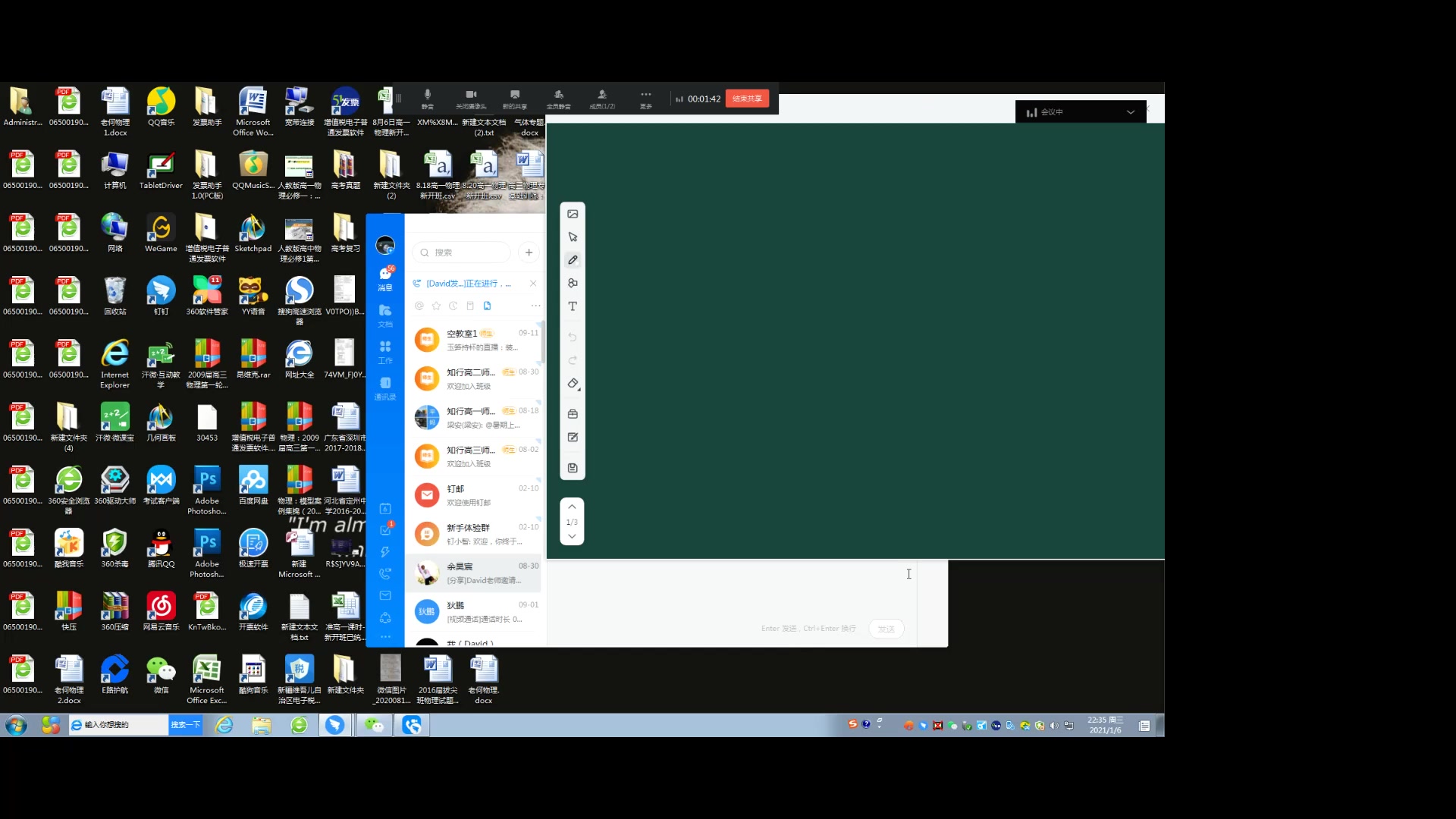Open the WeChat icon on taskbar
Viewport: 1456px width, 819px height.
tap(375, 726)
